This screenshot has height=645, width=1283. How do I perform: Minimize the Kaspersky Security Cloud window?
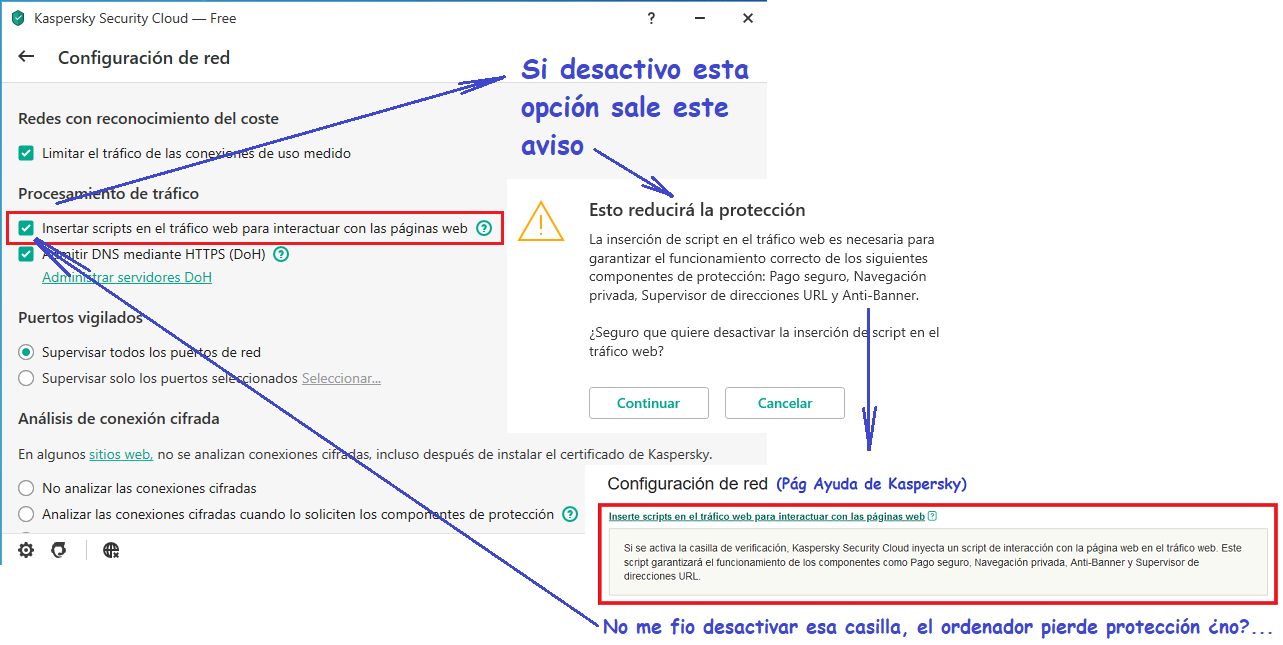point(699,18)
